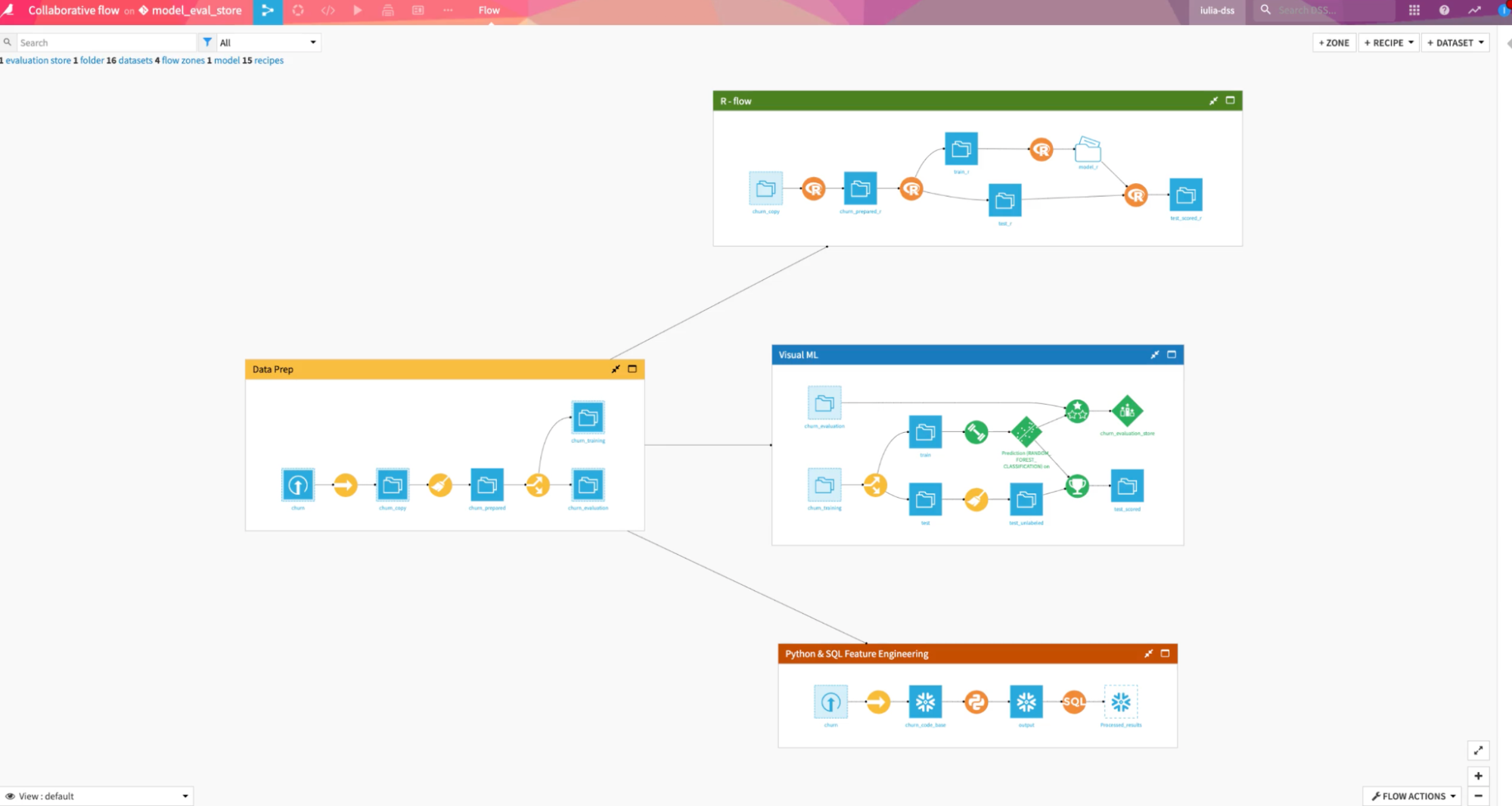Open the dashboards icon in the header
The width and height of the screenshot is (1512, 806).
click(x=418, y=10)
